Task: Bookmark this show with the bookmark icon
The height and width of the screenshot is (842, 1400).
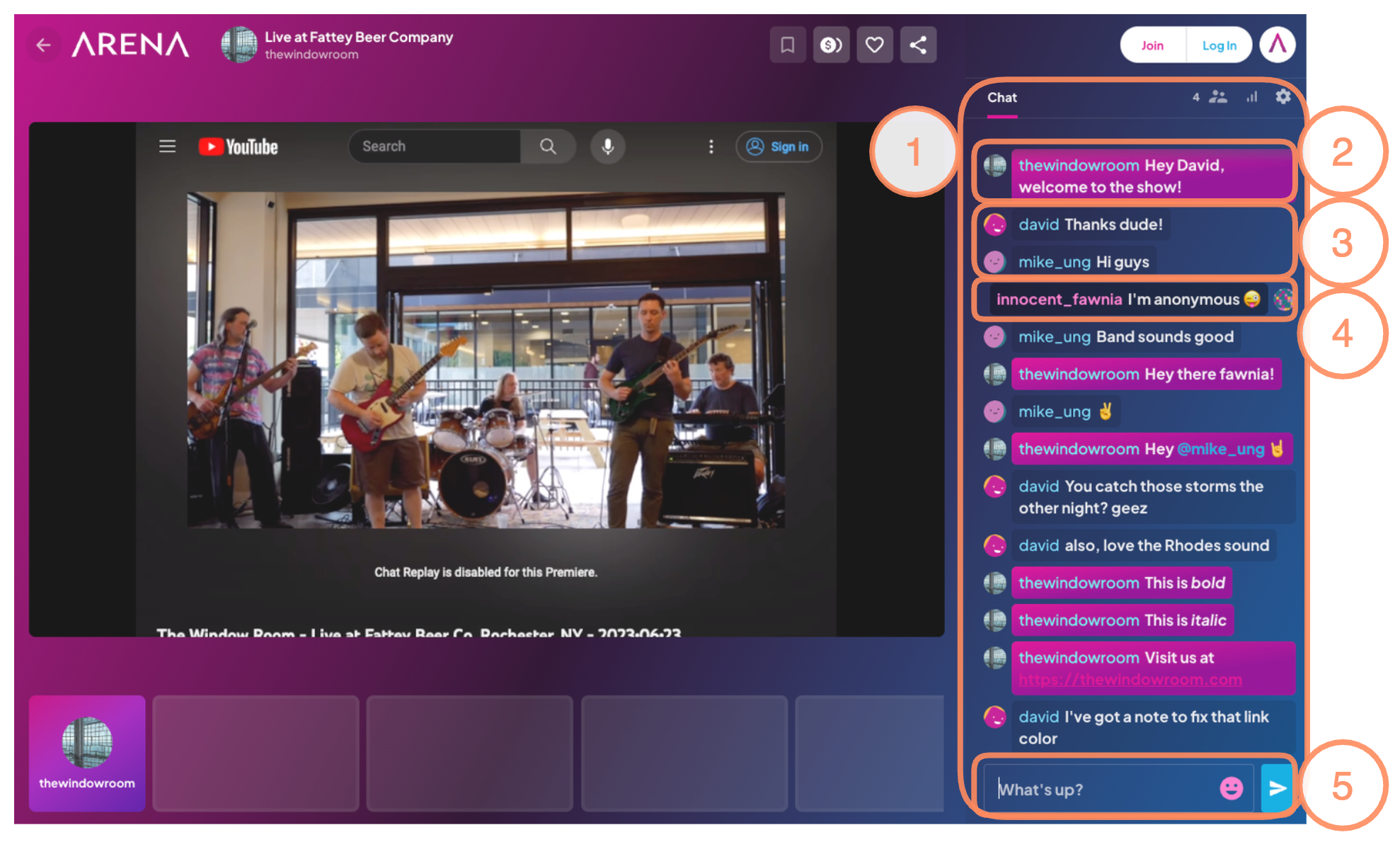Action: coord(787,45)
